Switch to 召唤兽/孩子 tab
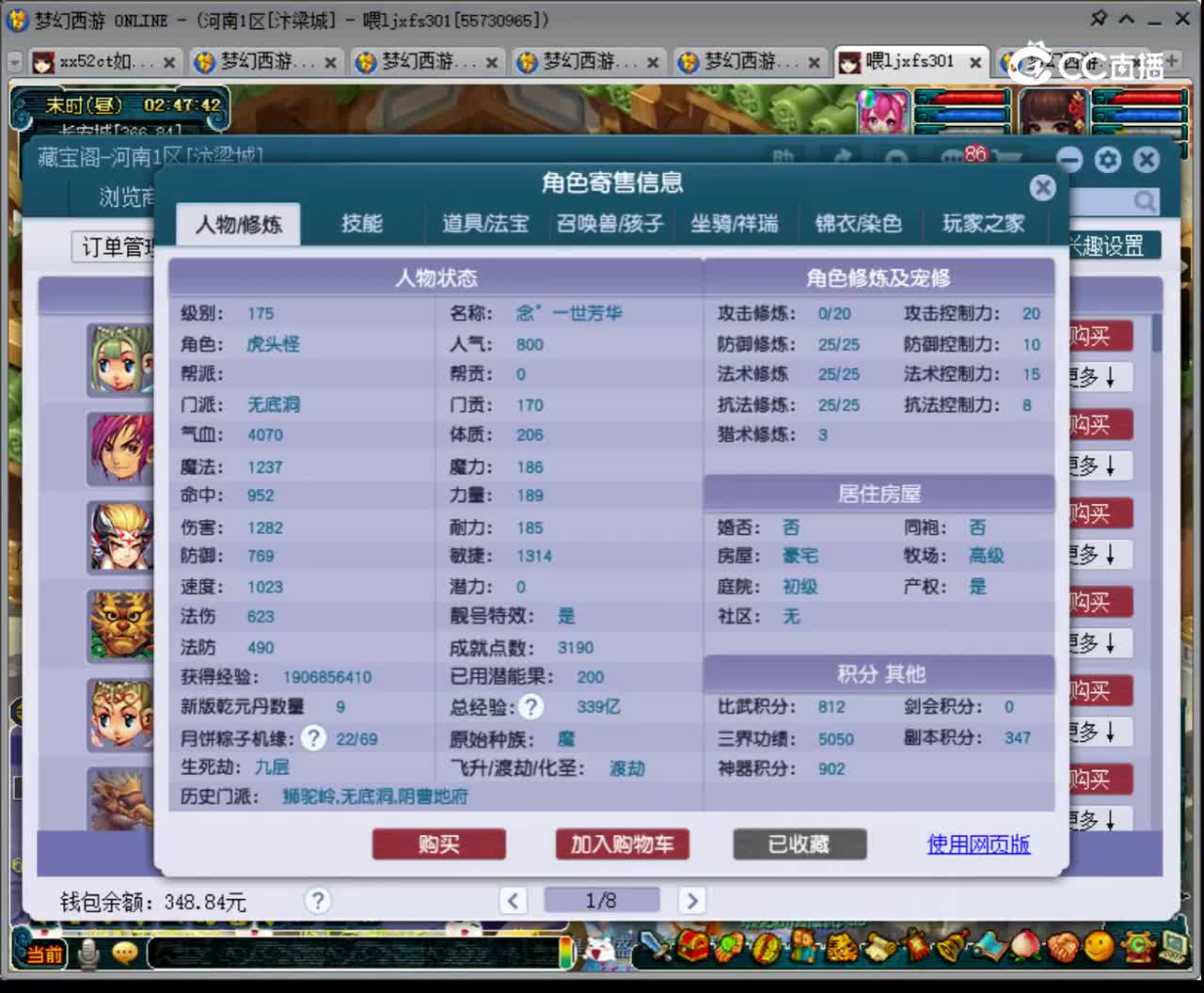This screenshot has width=1204, height=993. point(610,224)
